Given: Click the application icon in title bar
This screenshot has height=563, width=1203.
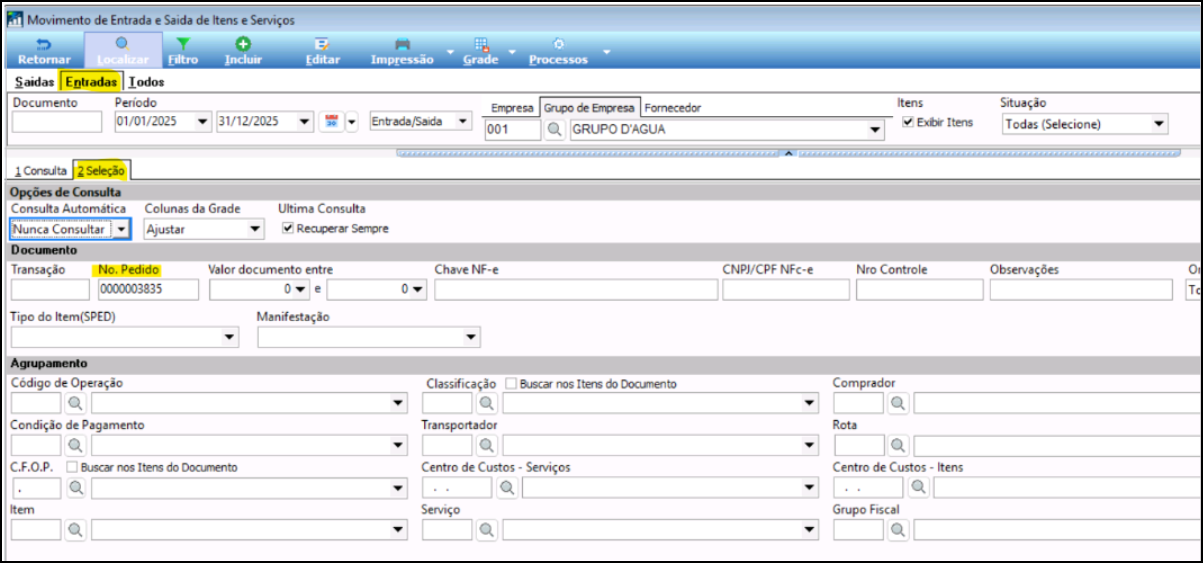Looking at the screenshot, I should coord(15,20).
